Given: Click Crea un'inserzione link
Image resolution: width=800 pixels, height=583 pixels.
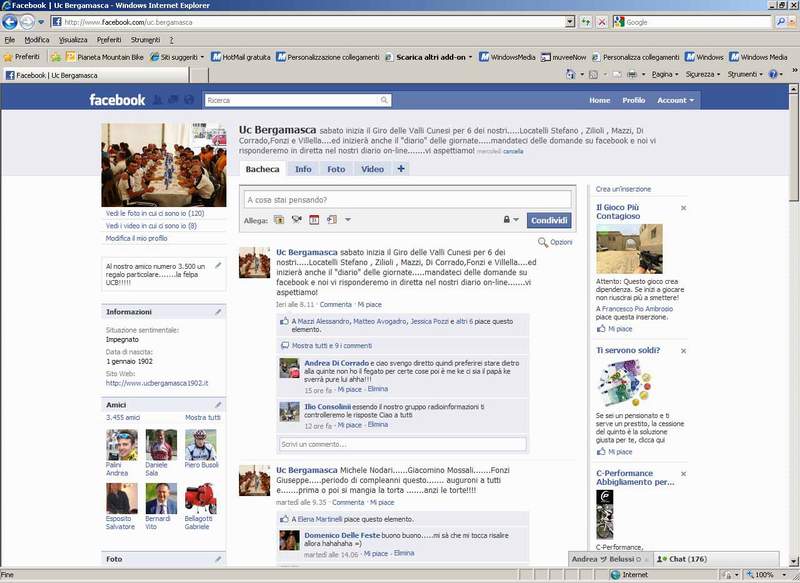Looking at the screenshot, I should [x=623, y=189].
